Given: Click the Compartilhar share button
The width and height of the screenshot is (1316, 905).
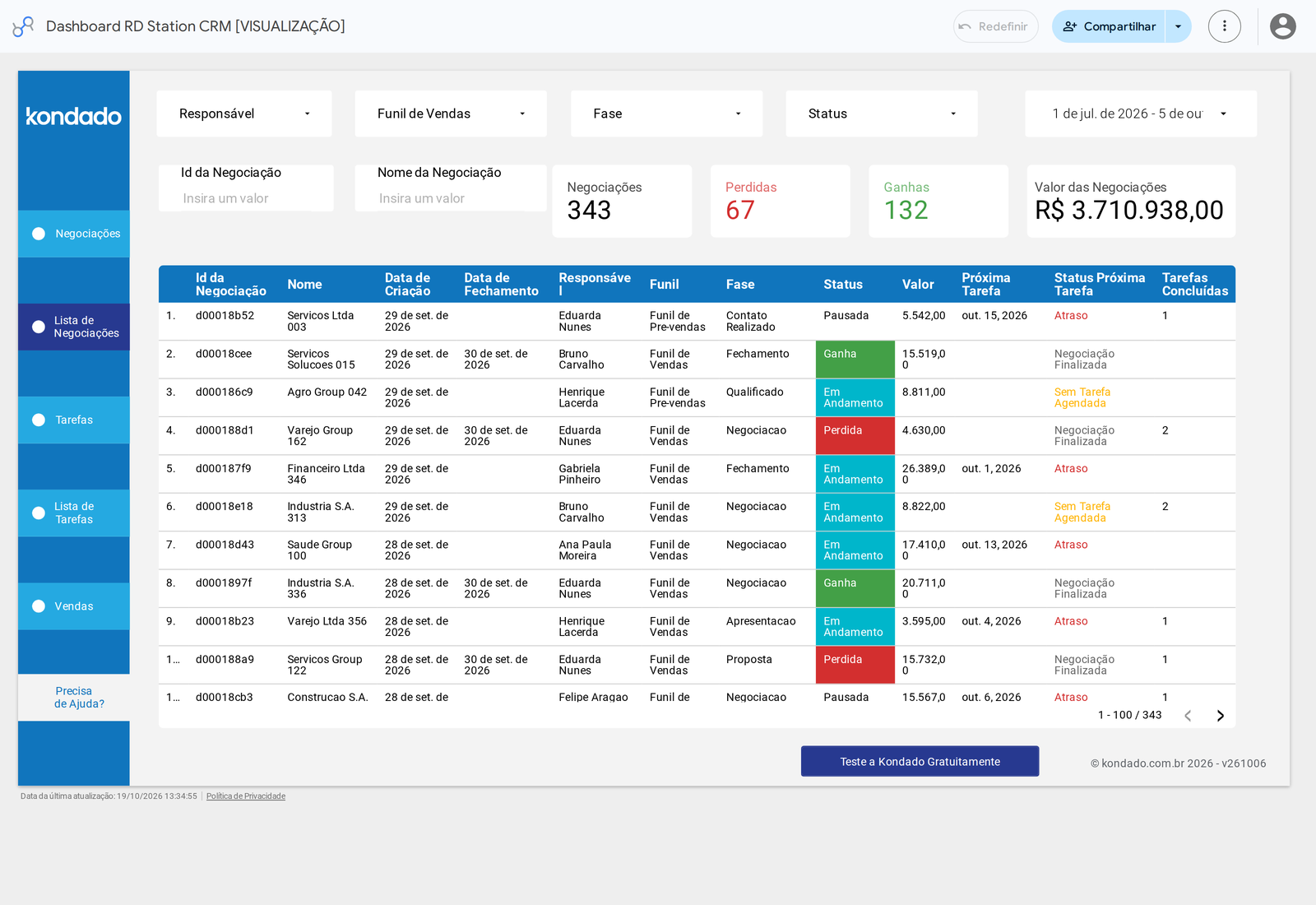Looking at the screenshot, I should point(1109,26).
